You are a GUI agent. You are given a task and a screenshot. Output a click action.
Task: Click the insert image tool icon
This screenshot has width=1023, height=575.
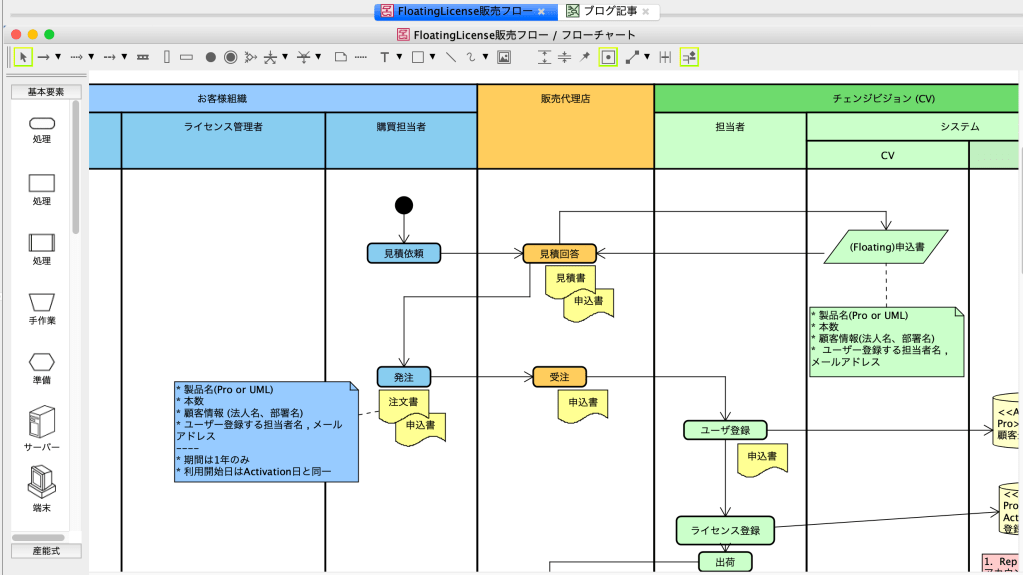(x=503, y=57)
